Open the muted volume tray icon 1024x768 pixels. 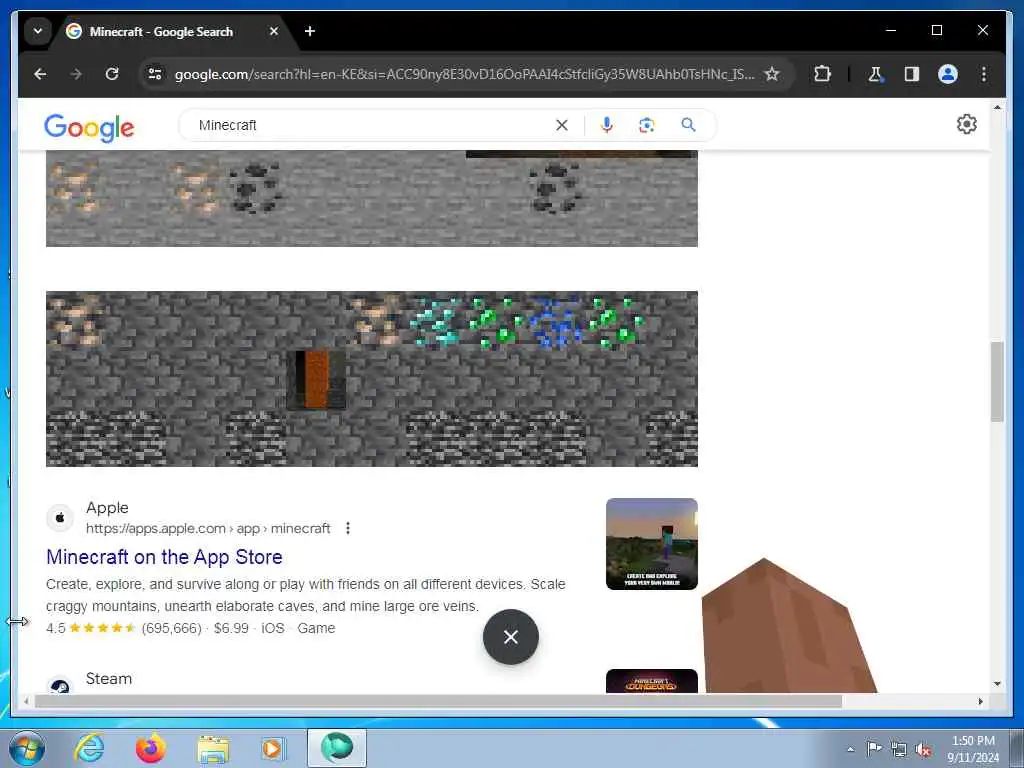tap(923, 749)
